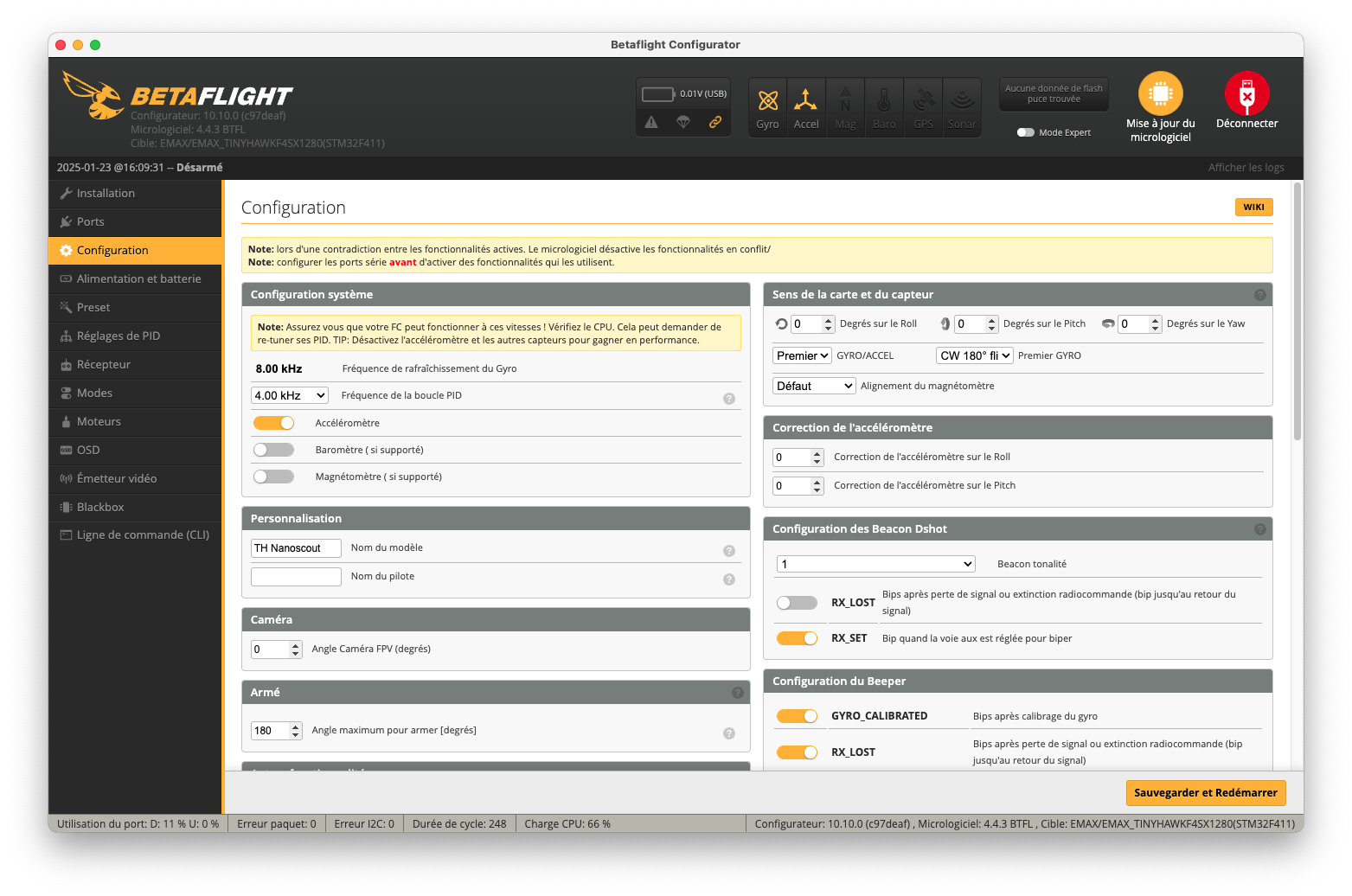Click the Betaflight bee logo
Viewport: 1352px width, 896px height.
point(93,95)
